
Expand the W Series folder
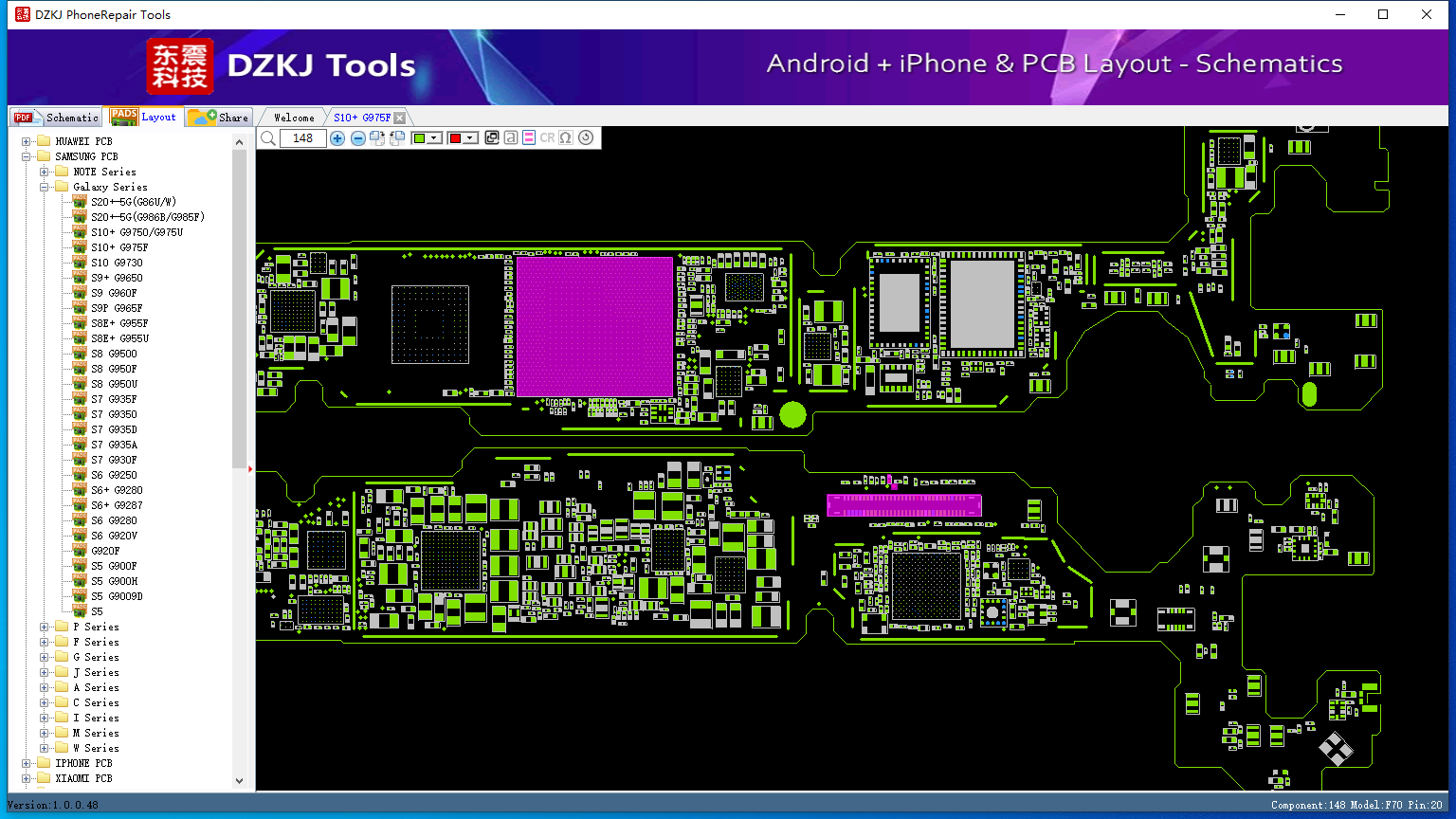click(x=45, y=748)
